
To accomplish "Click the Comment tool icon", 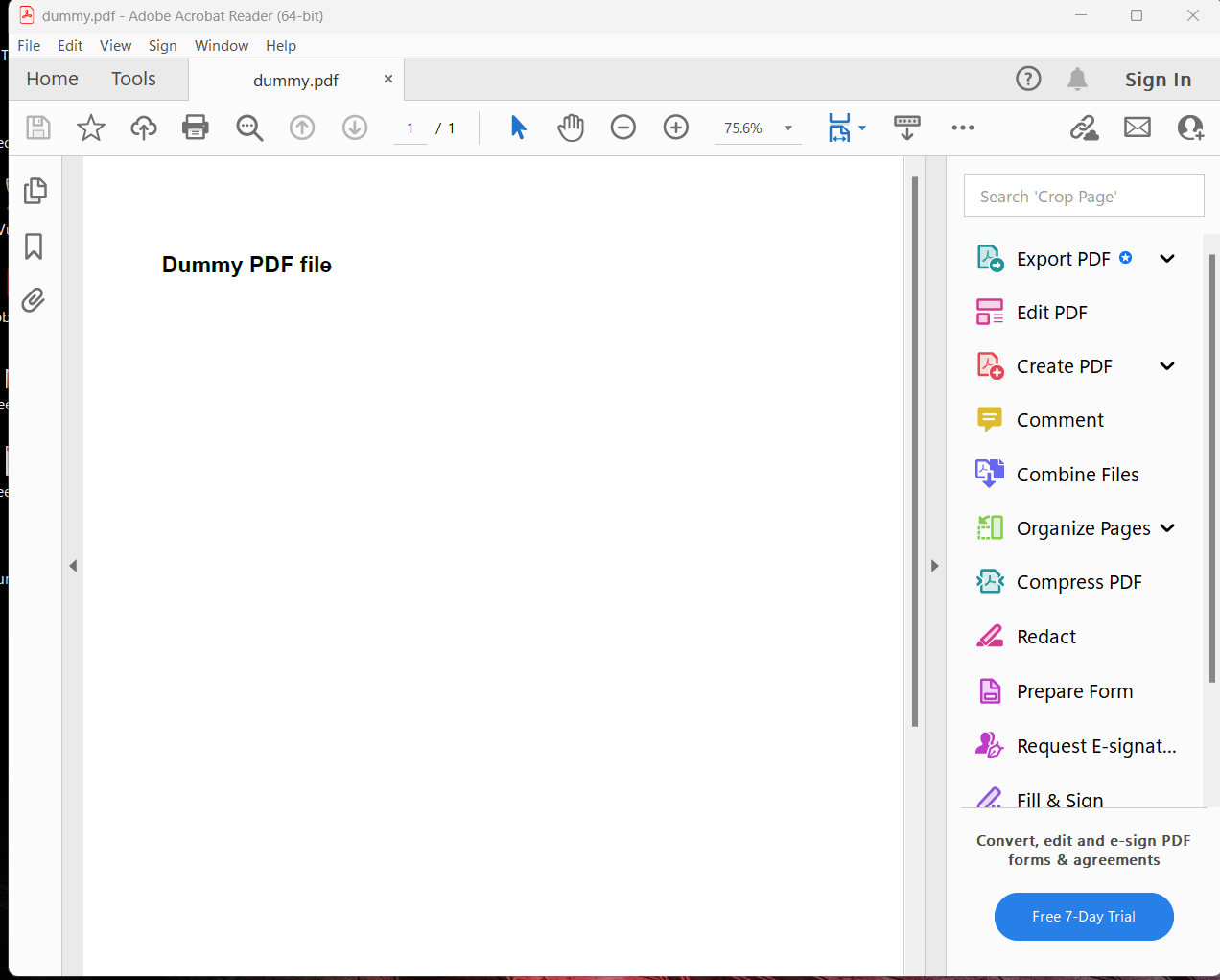I will point(990,419).
